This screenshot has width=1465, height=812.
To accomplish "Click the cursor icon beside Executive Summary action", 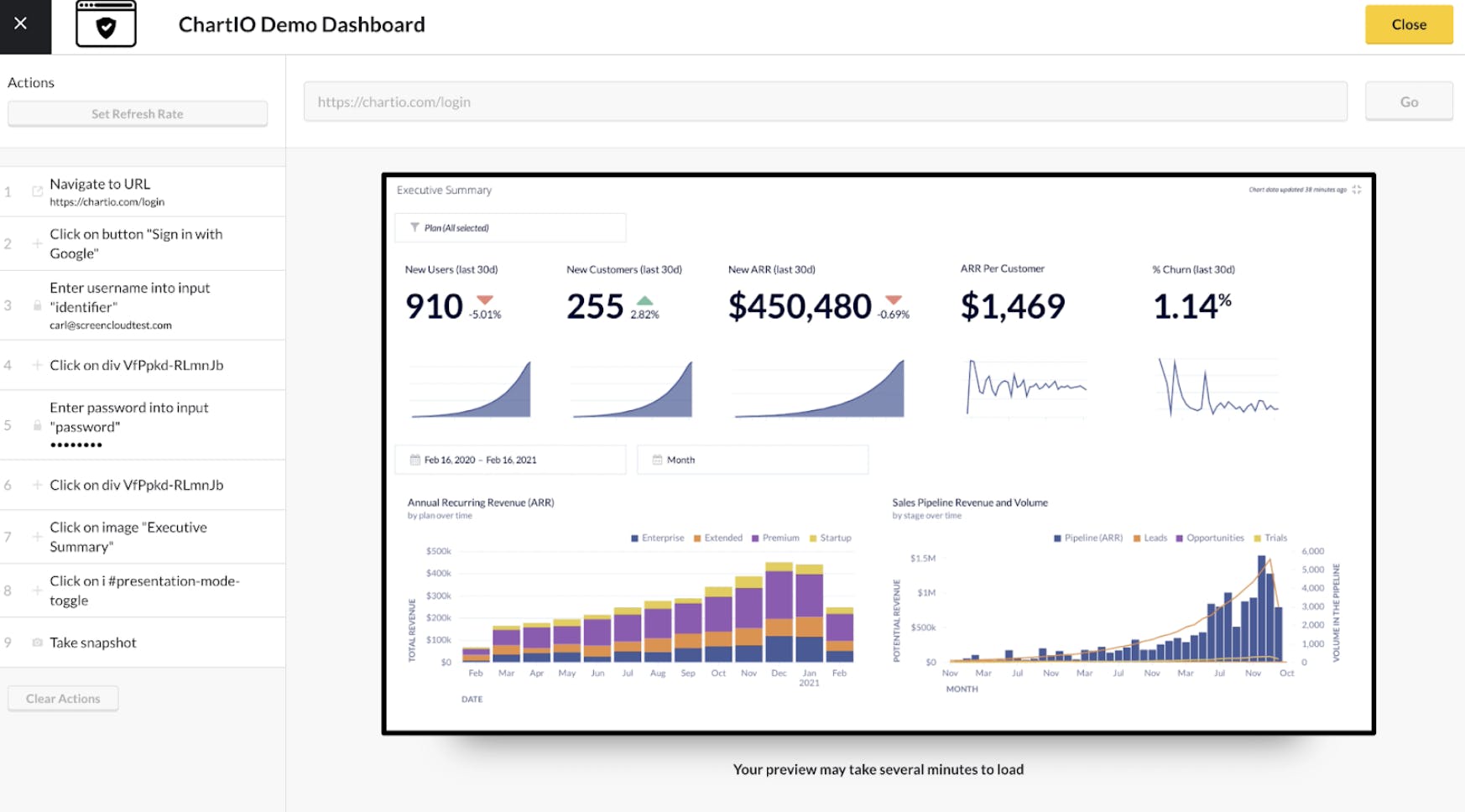I will pyautogui.click(x=37, y=537).
